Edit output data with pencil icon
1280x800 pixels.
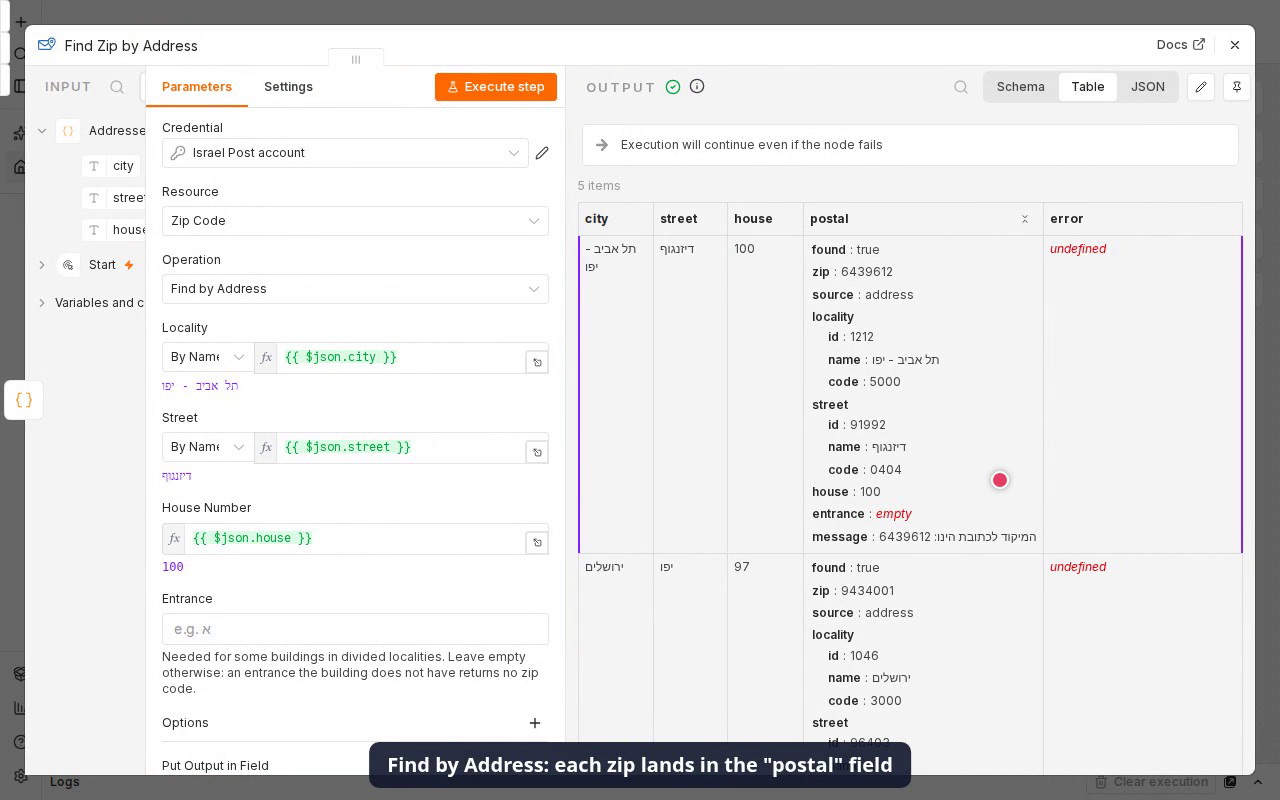tap(1201, 87)
